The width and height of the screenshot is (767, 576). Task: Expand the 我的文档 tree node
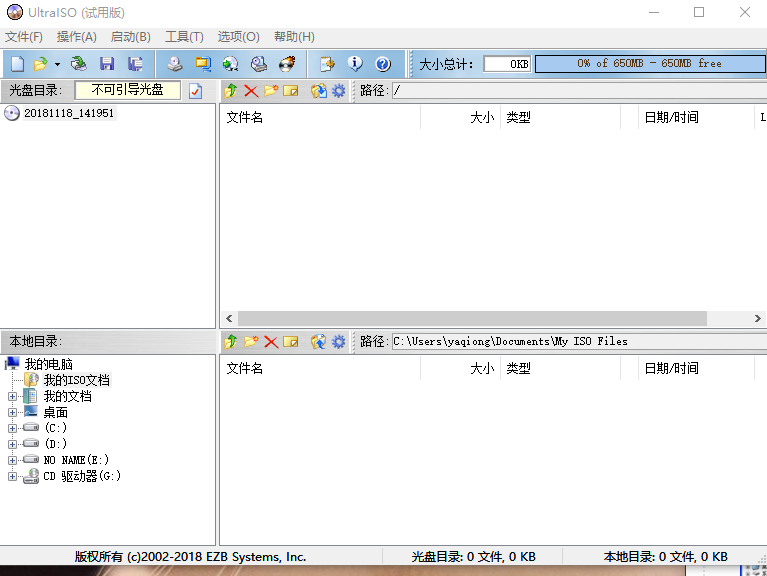coord(13,397)
